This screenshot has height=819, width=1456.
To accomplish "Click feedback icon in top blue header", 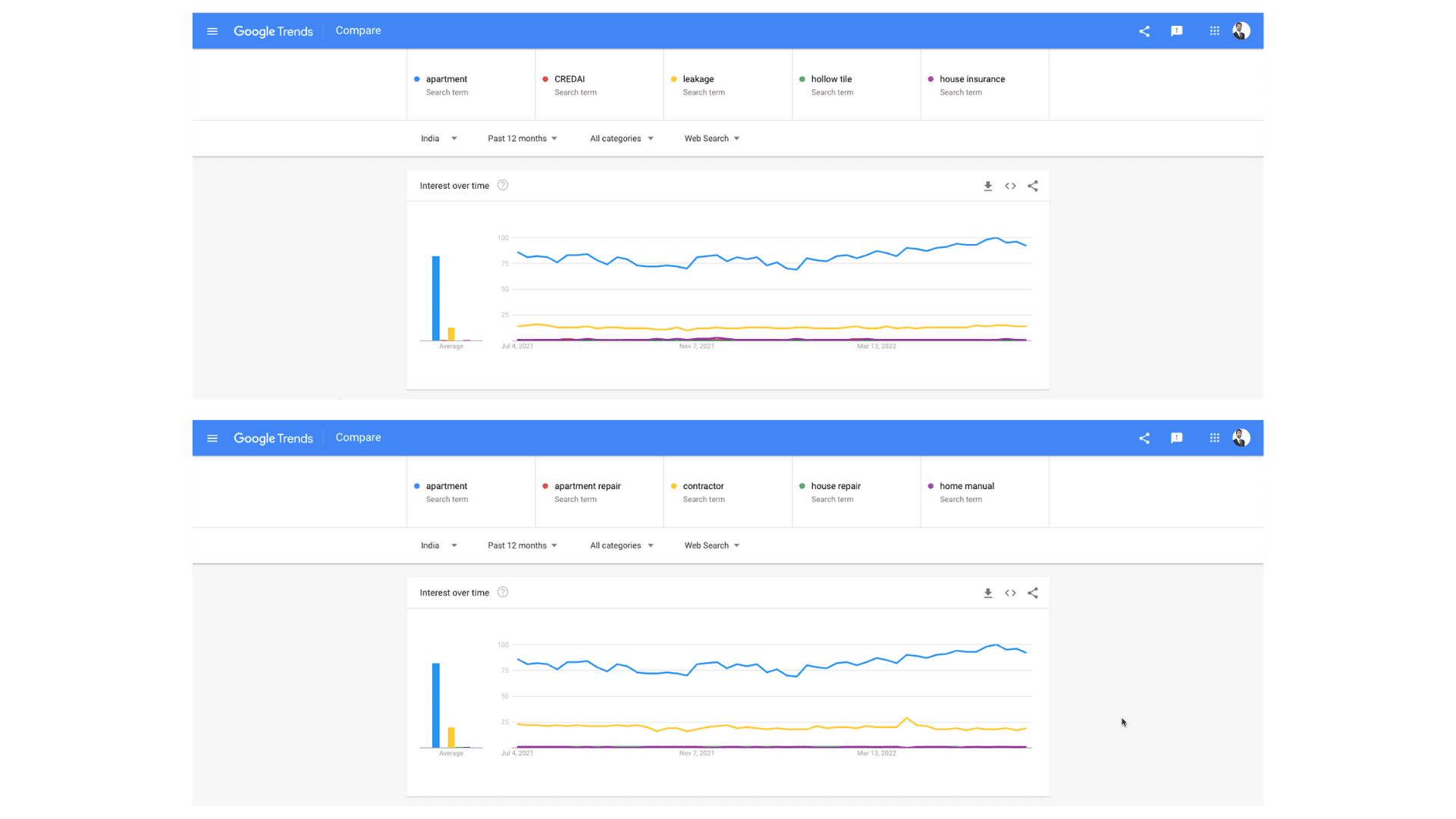I will point(1176,31).
